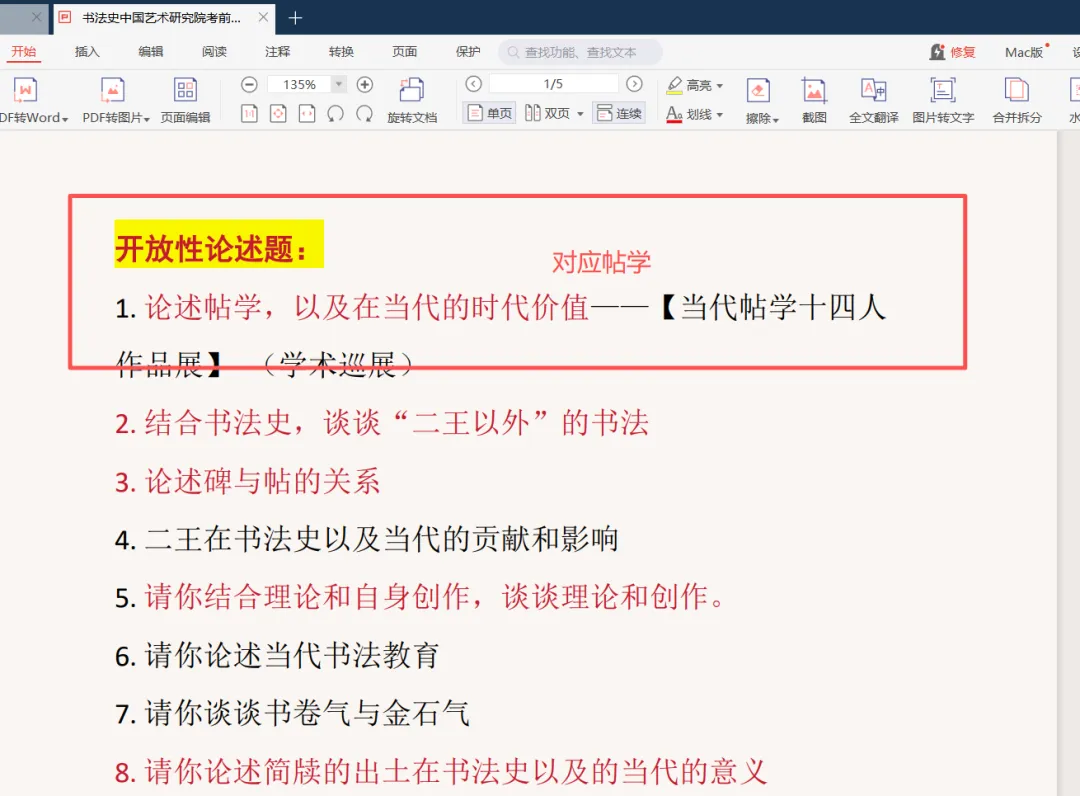Viewport: 1080px width, 796px height.
Task: Expand 高亮 color dropdown arrow
Action: click(720, 86)
